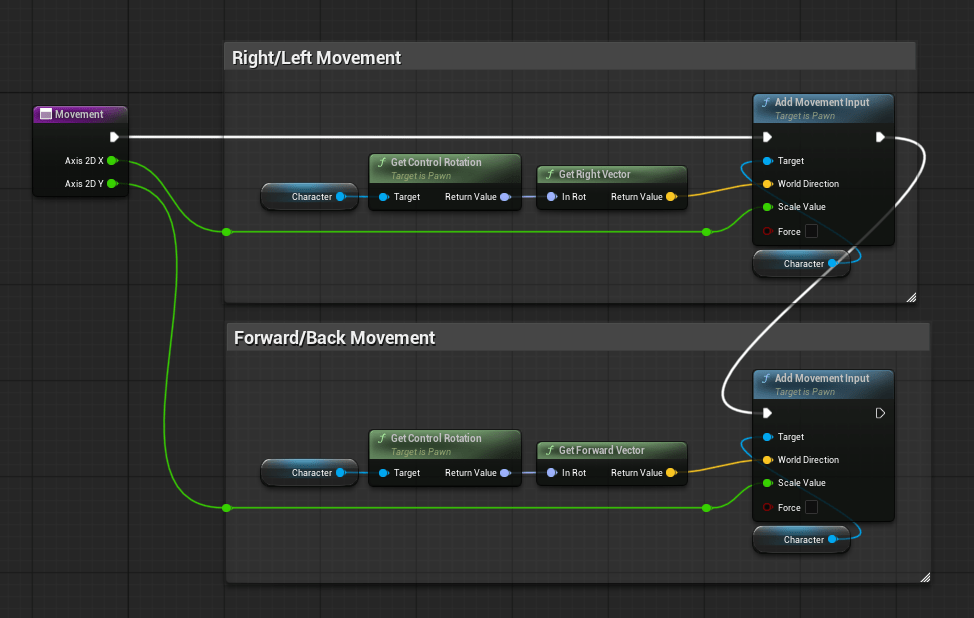Screen dimensions: 974x618
Task: Select the Forward/Back Movement comment title
Action: pos(334,338)
